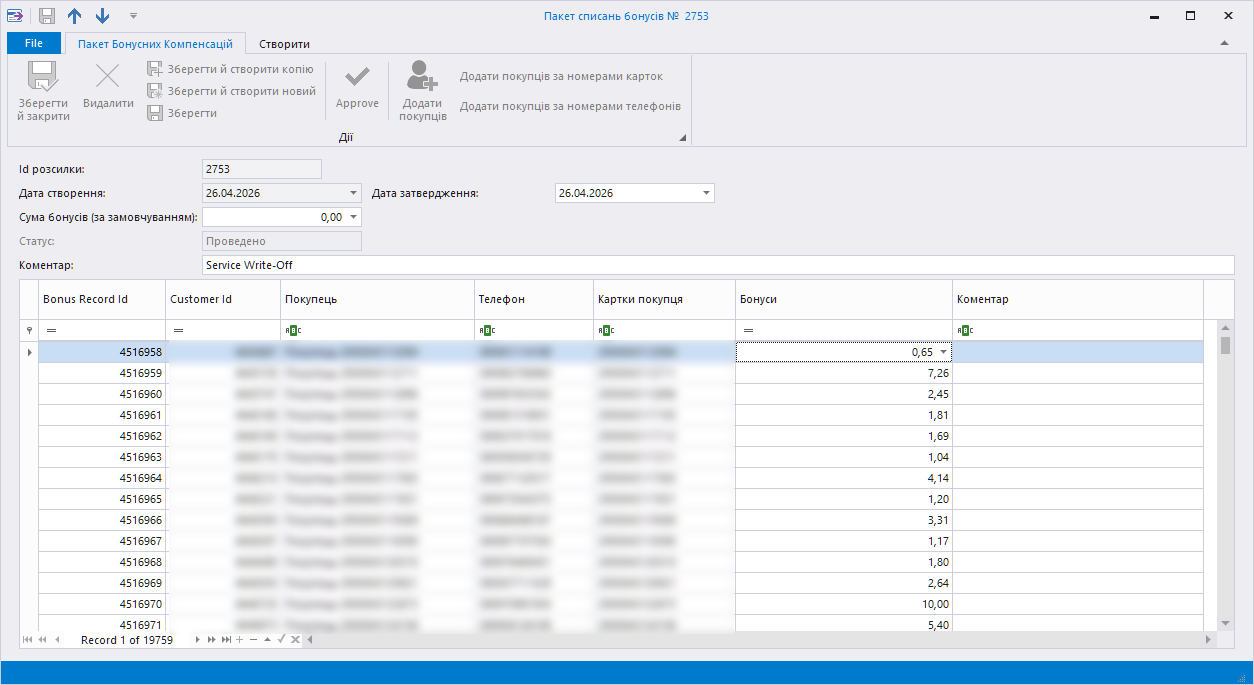This screenshot has width=1254, height=685.
Task: Switch to the Створити ribbon tab
Action: tap(284, 44)
